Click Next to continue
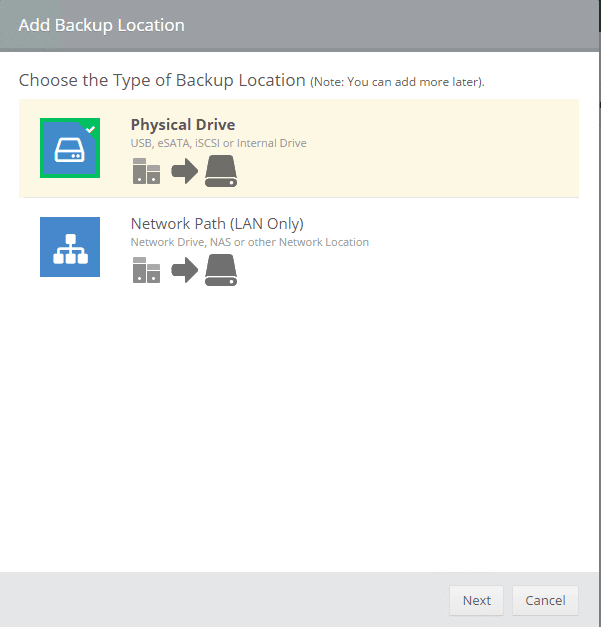 coord(477,600)
